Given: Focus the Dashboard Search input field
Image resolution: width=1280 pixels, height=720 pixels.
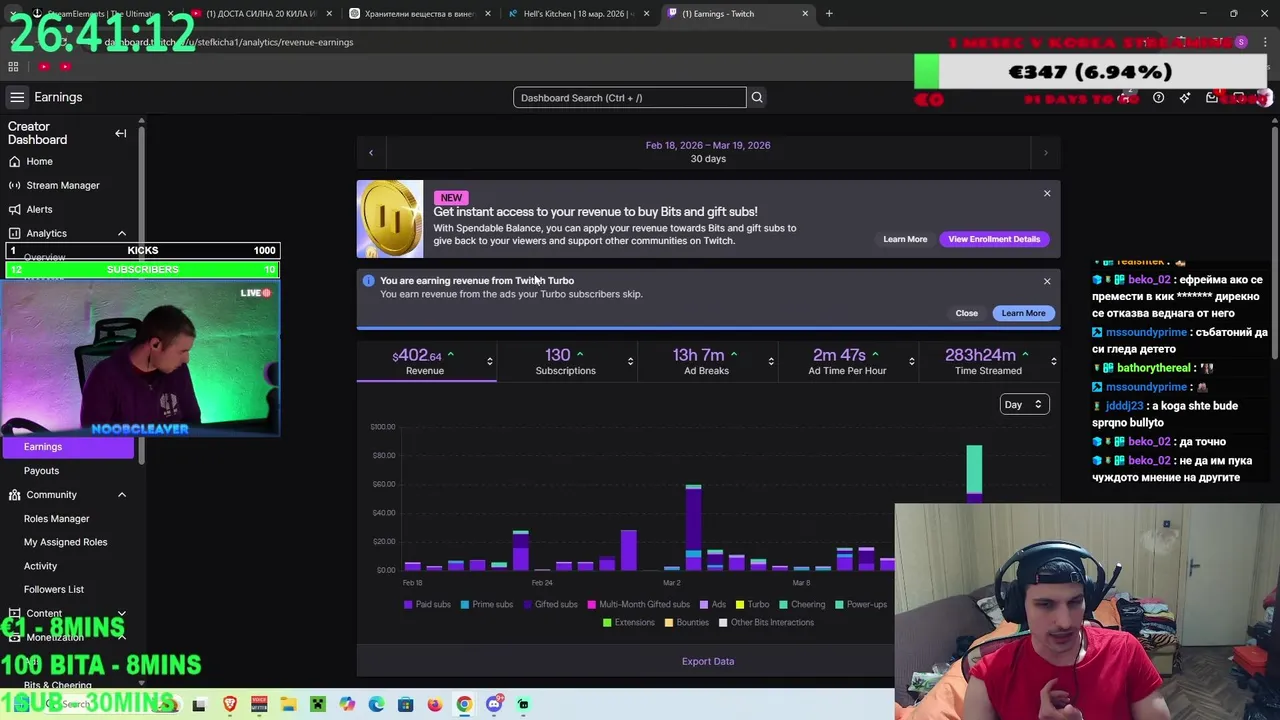Looking at the screenshot, I should click(x=630, y=97).
